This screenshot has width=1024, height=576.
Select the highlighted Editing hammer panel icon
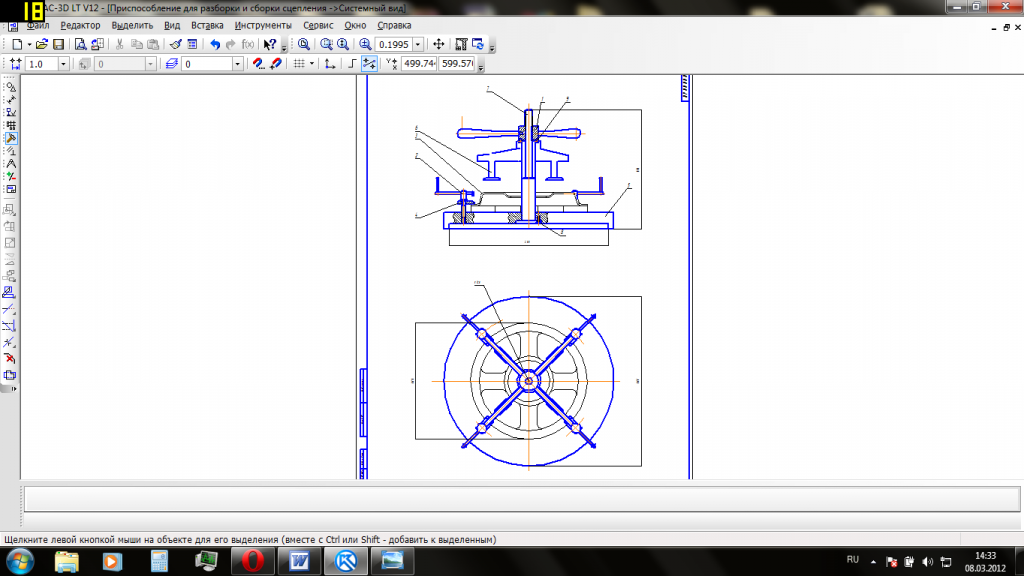coord(10,138)
